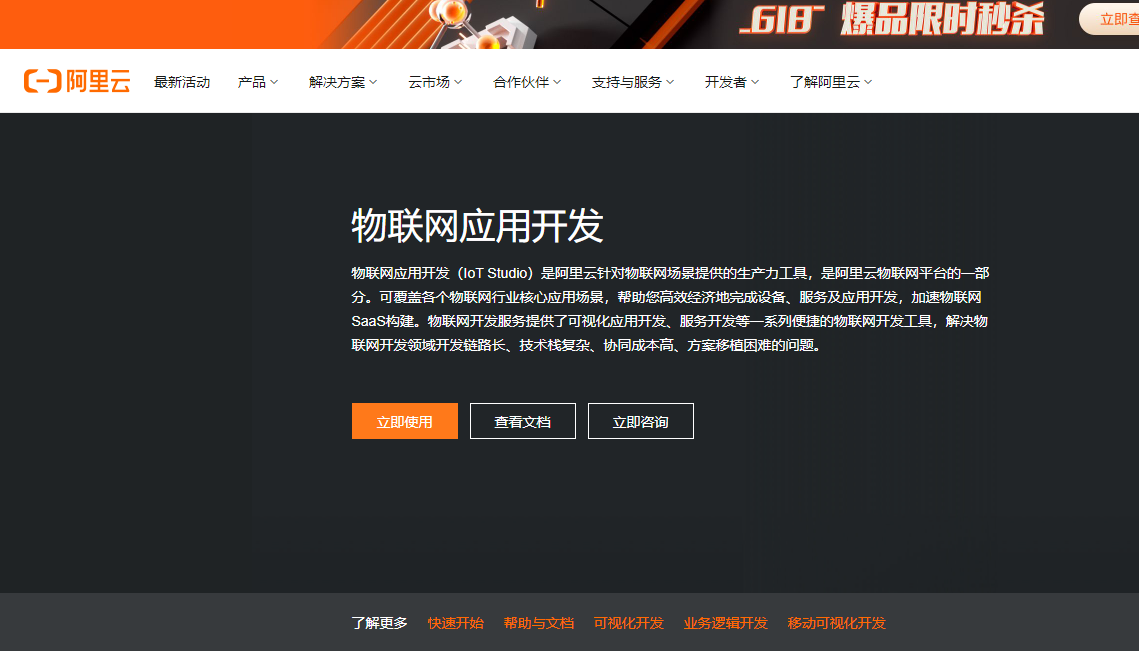Click the 阿里云 logo
This screenshot has height=651, width=1139.
tap(77, 81)
